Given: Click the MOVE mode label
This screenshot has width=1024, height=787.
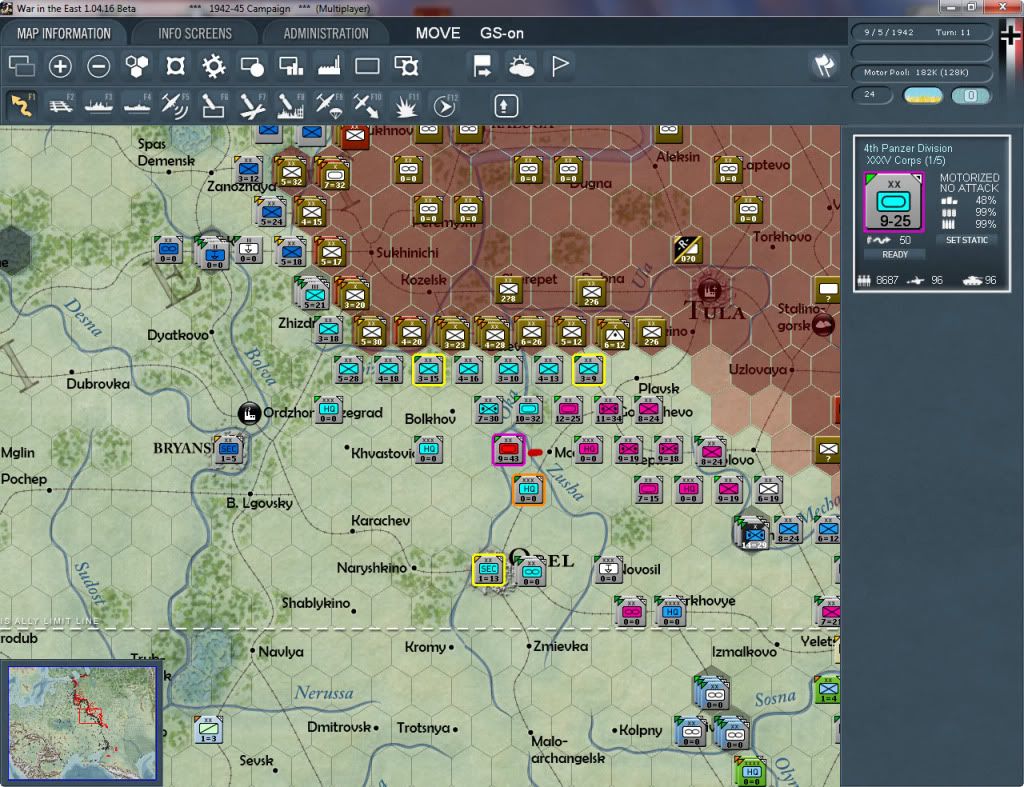Looking at the screenshot, I should [438, 33].
